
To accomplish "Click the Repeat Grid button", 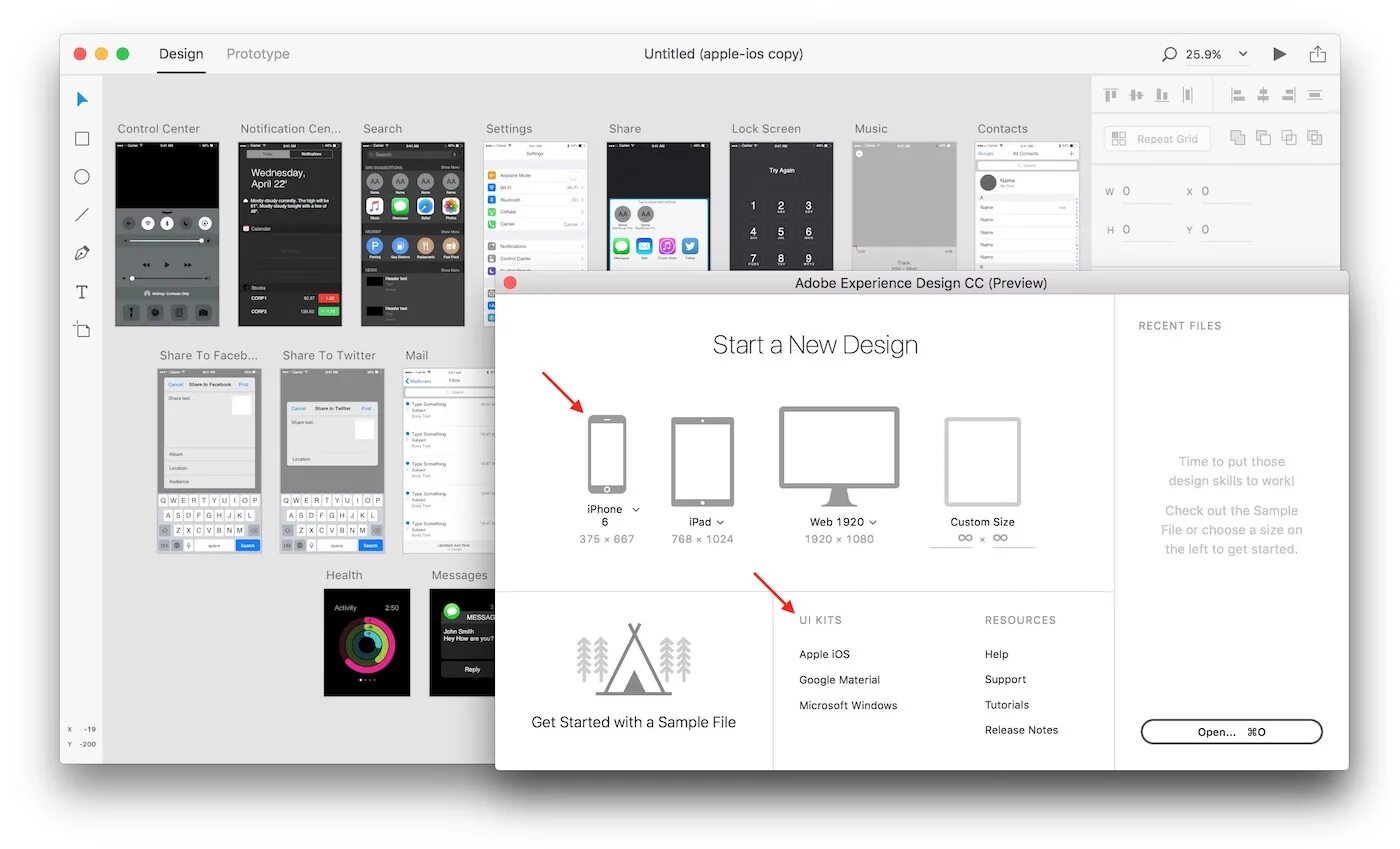I will (1157, 139).
